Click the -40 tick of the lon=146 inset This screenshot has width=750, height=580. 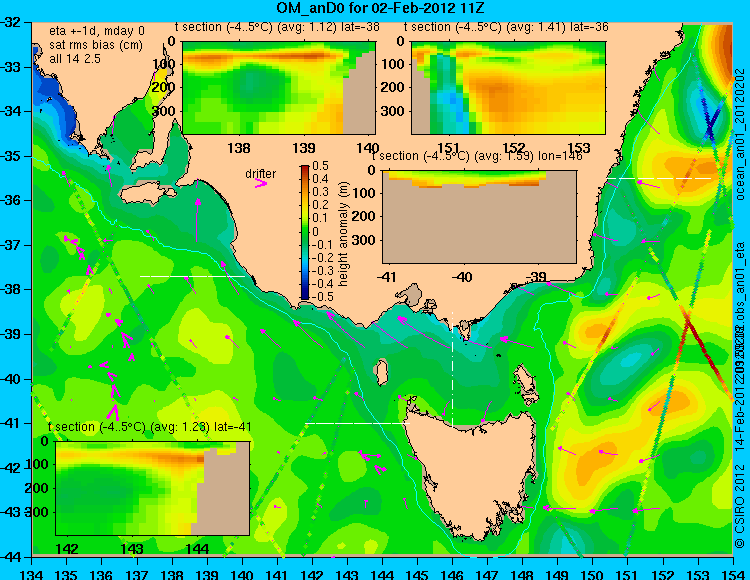point(463,277)
